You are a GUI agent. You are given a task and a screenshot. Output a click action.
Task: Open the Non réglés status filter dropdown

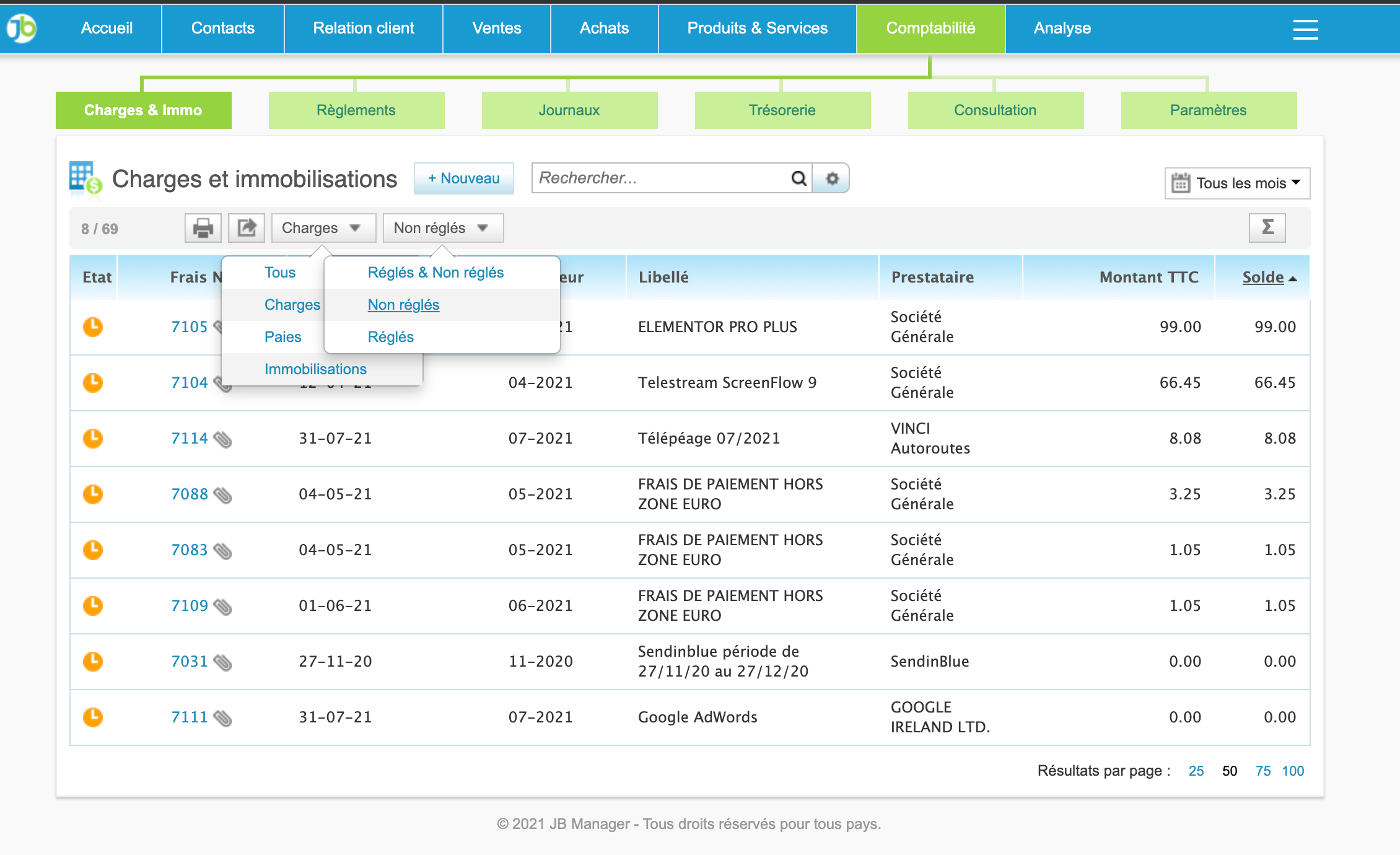[x=442, y=227]
